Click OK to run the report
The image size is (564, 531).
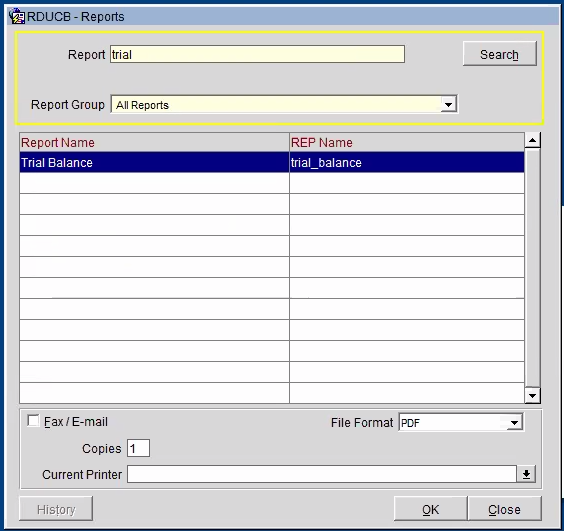[x=431, y=509]
